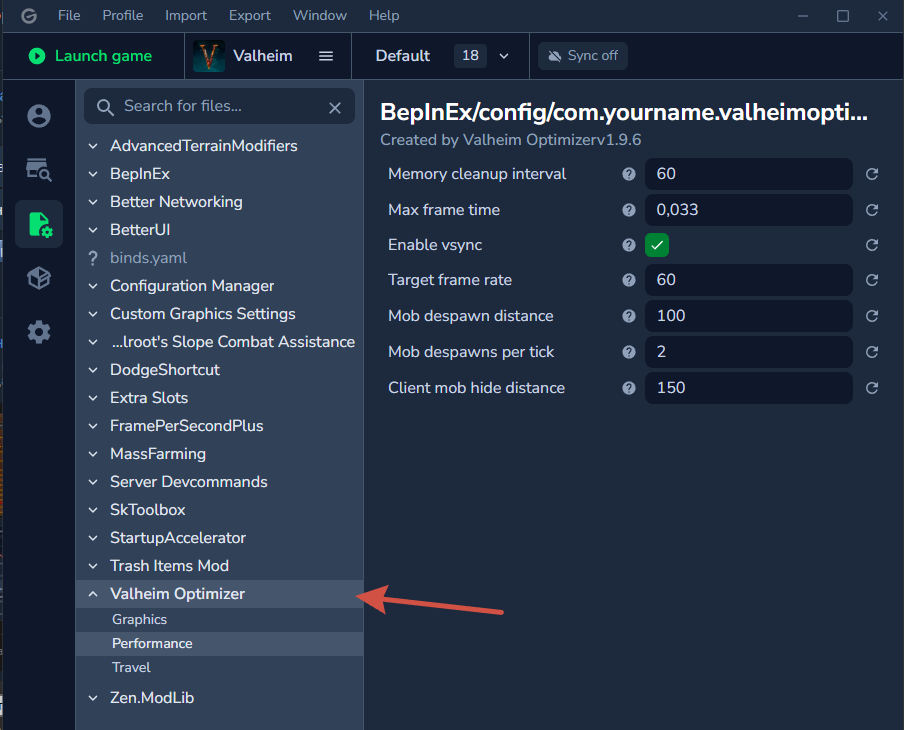Open the Window menu
This screenshot has width=904, height=730.
click(x=320, y=16)
